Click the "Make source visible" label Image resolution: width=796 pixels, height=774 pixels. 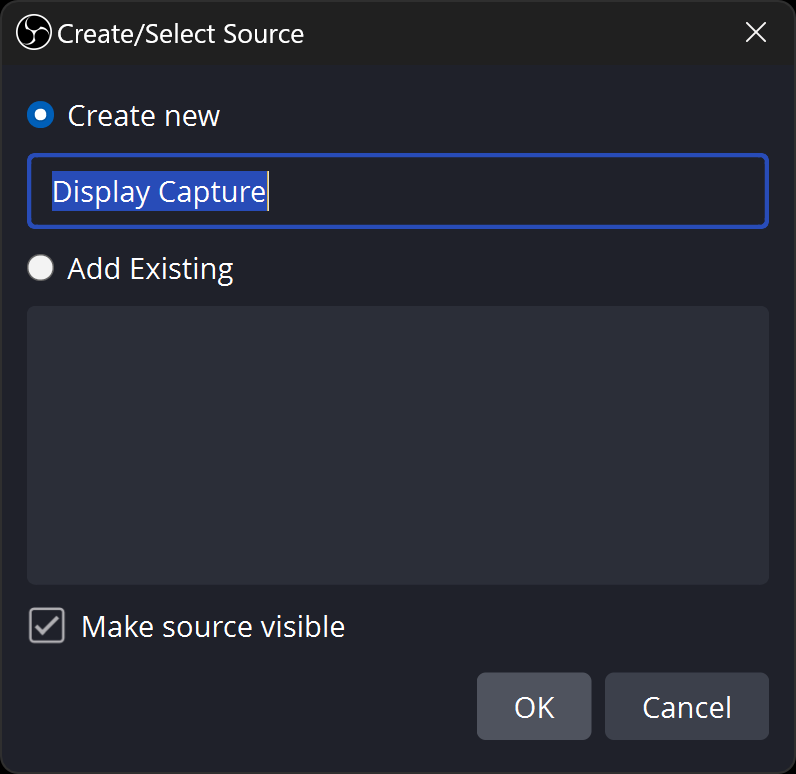coord(212,627)
